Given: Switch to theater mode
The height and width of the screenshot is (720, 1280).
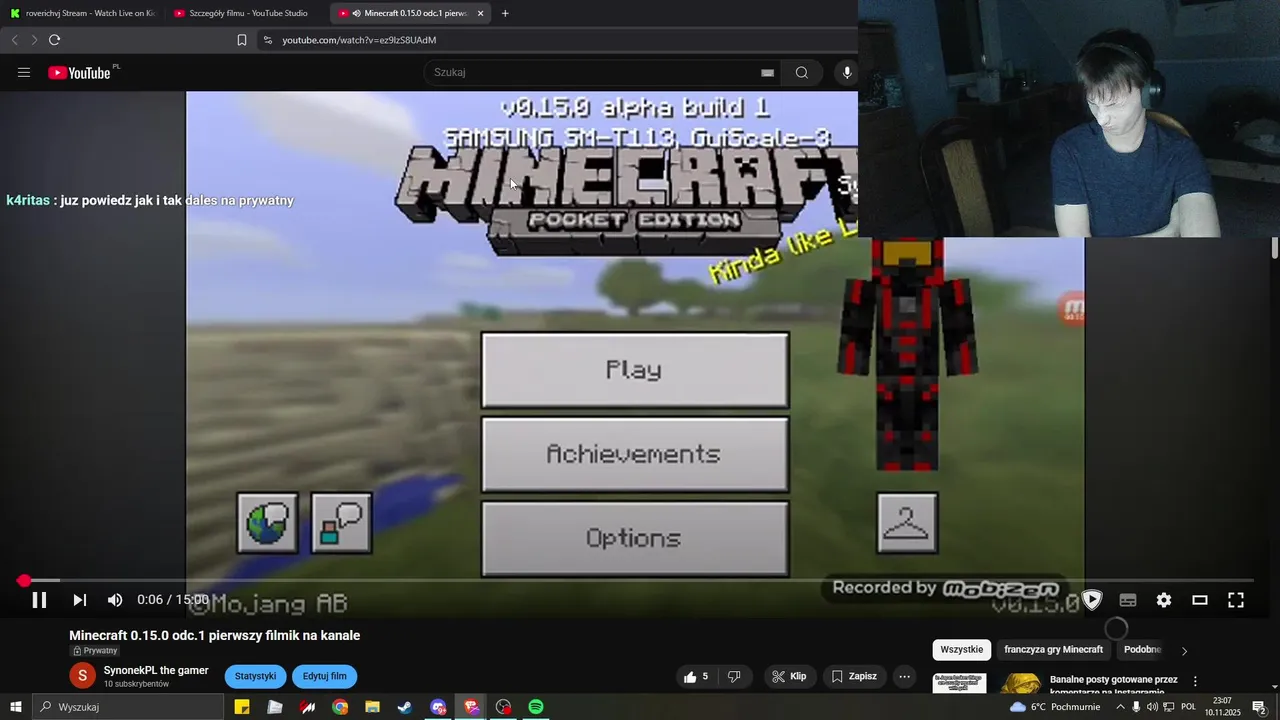Looking at the screenshot, I should coord(1200,600).
